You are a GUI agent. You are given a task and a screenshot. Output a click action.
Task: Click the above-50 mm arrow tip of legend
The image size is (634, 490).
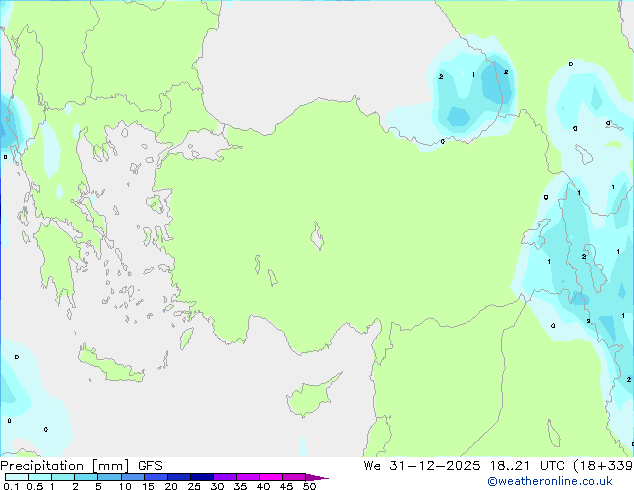317,477
